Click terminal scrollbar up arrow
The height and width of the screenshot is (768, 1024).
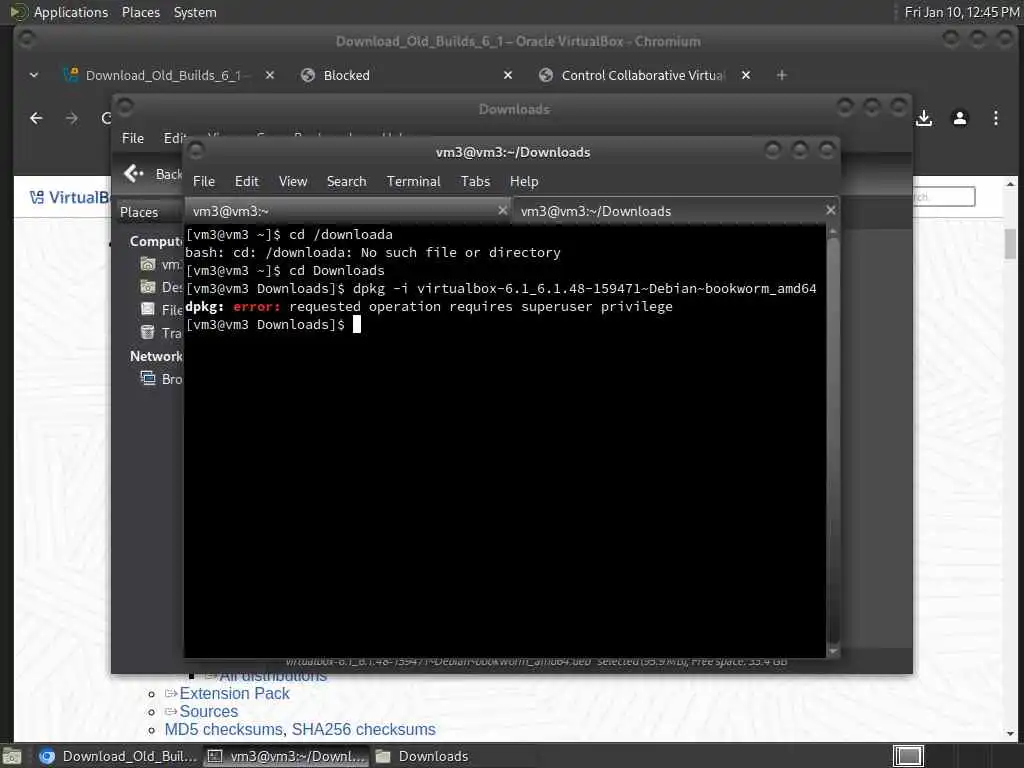(x=833, y=232)
